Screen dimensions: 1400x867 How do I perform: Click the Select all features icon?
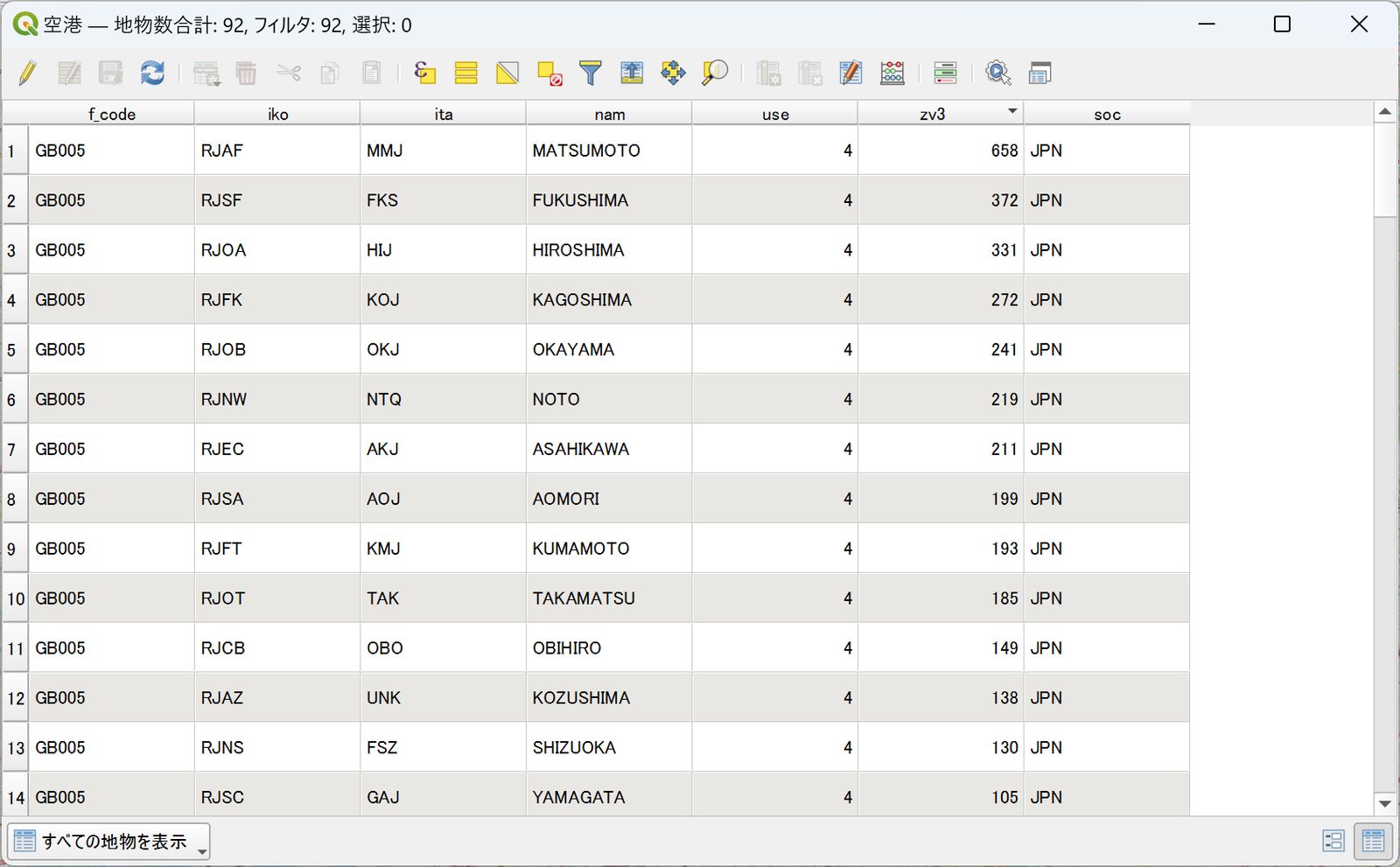pos(465,73)
